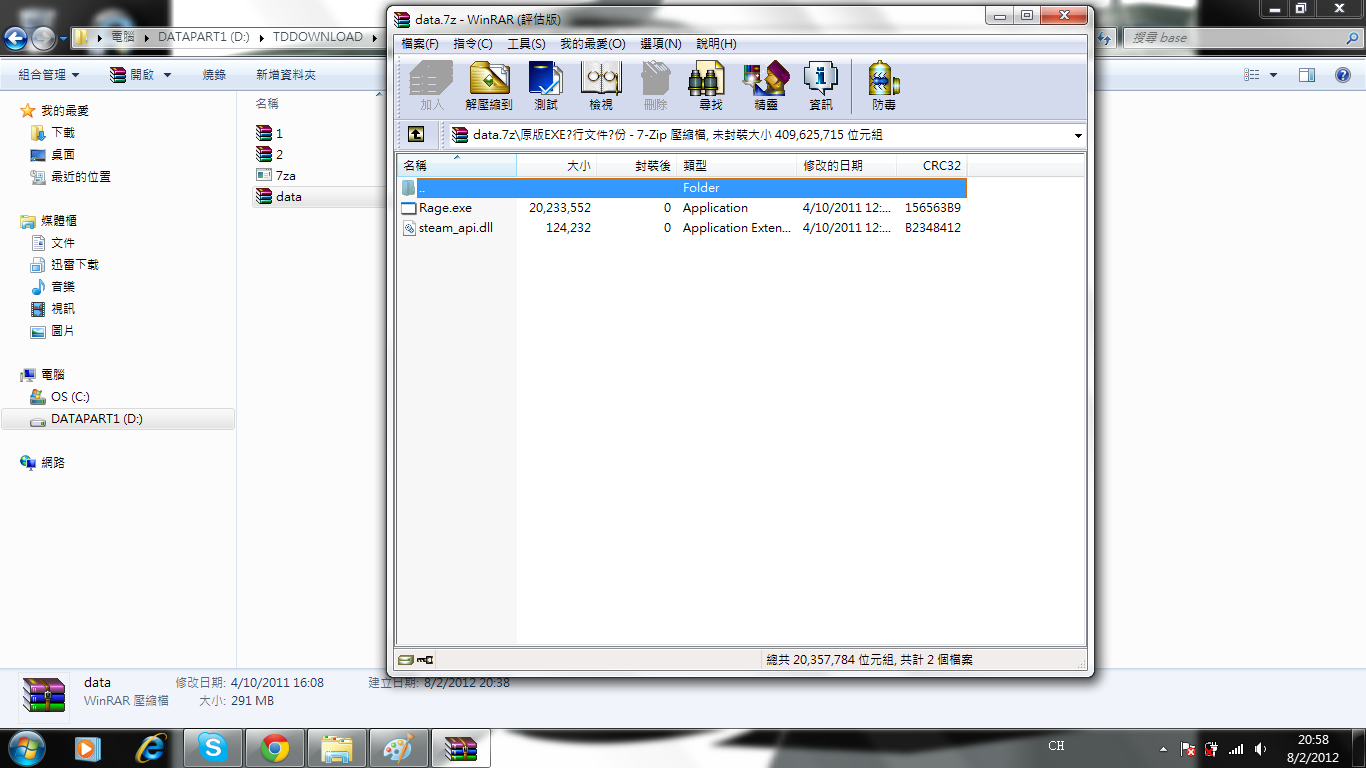
Task: Open the 選項(N) menu in WinRAR
Action: click(661, 44)
